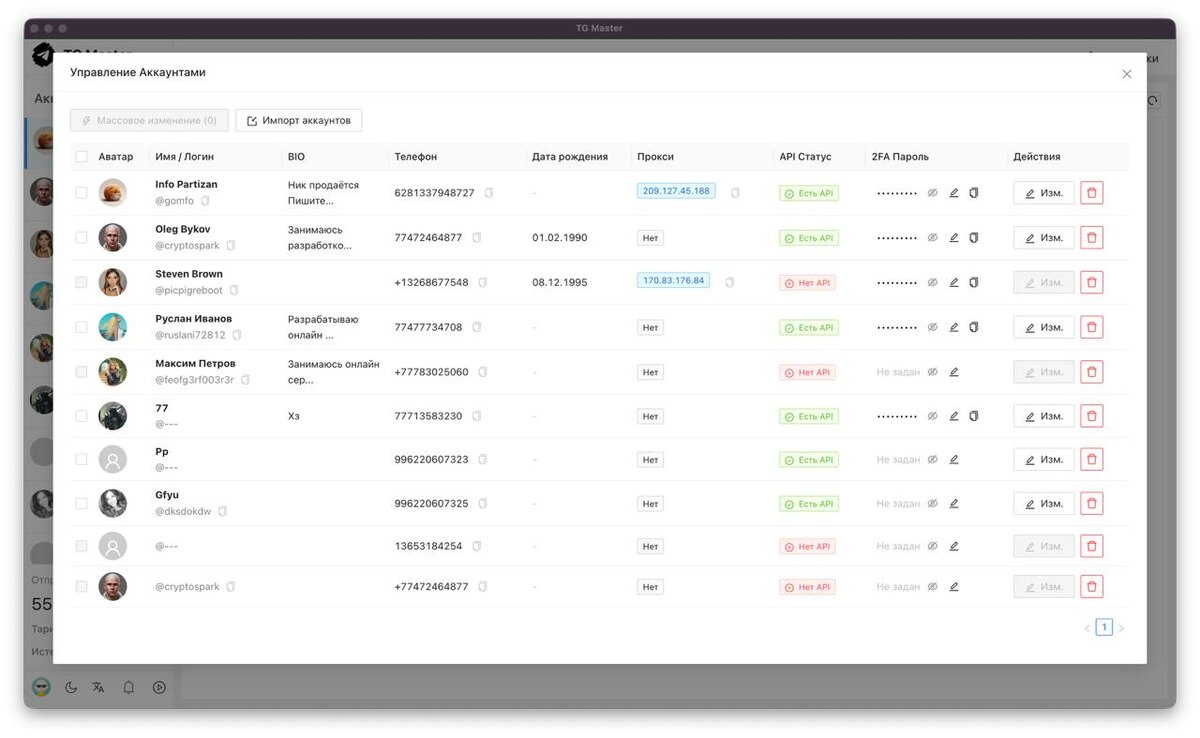The width and height of the screenshot is (1200, 738).
Task: Copy login @gomfo of Info Partizan
Action: 205,201
